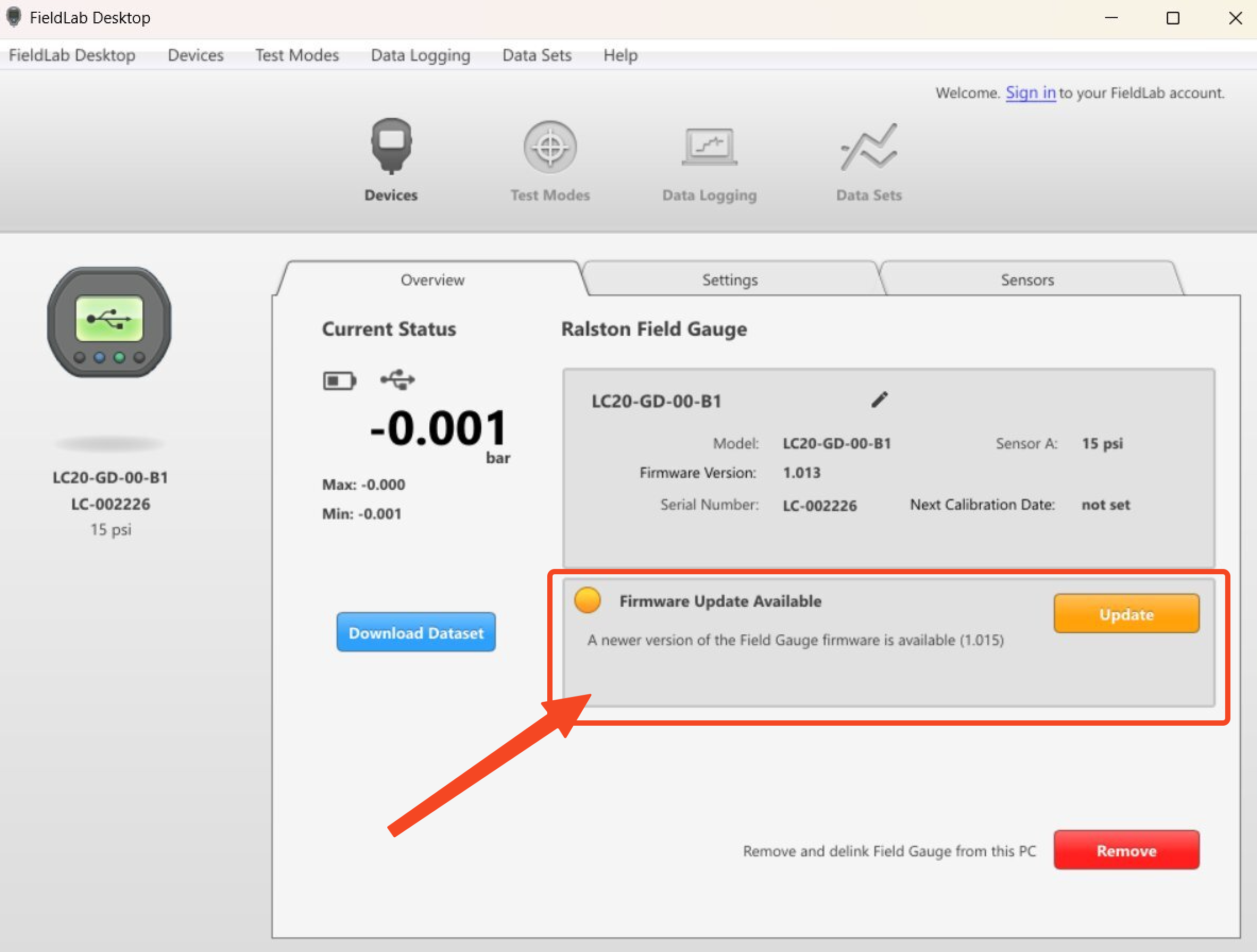Click the Download Dataset button

click(415, 632)
